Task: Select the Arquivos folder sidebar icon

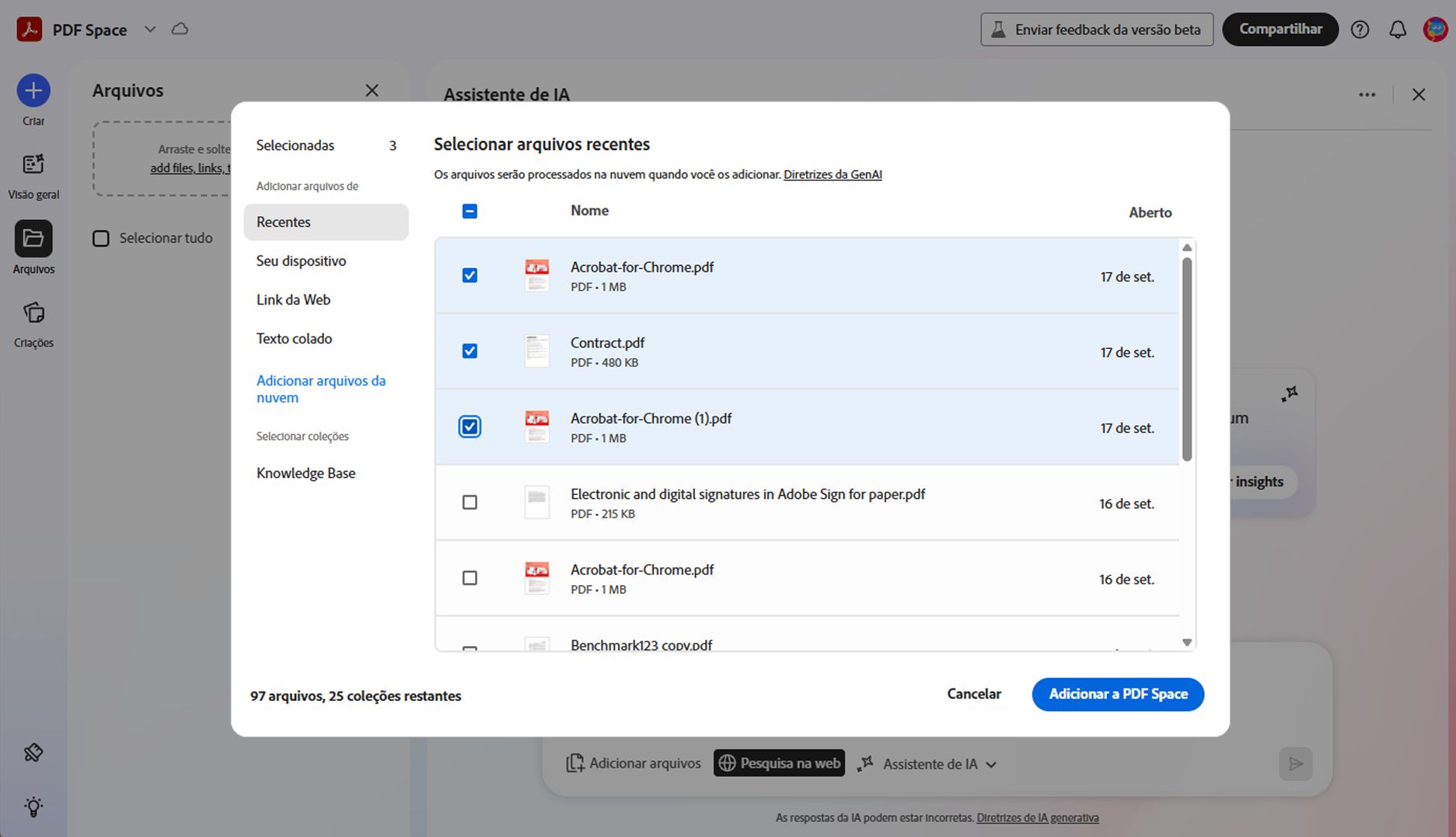Action: (x=33, y=239)
